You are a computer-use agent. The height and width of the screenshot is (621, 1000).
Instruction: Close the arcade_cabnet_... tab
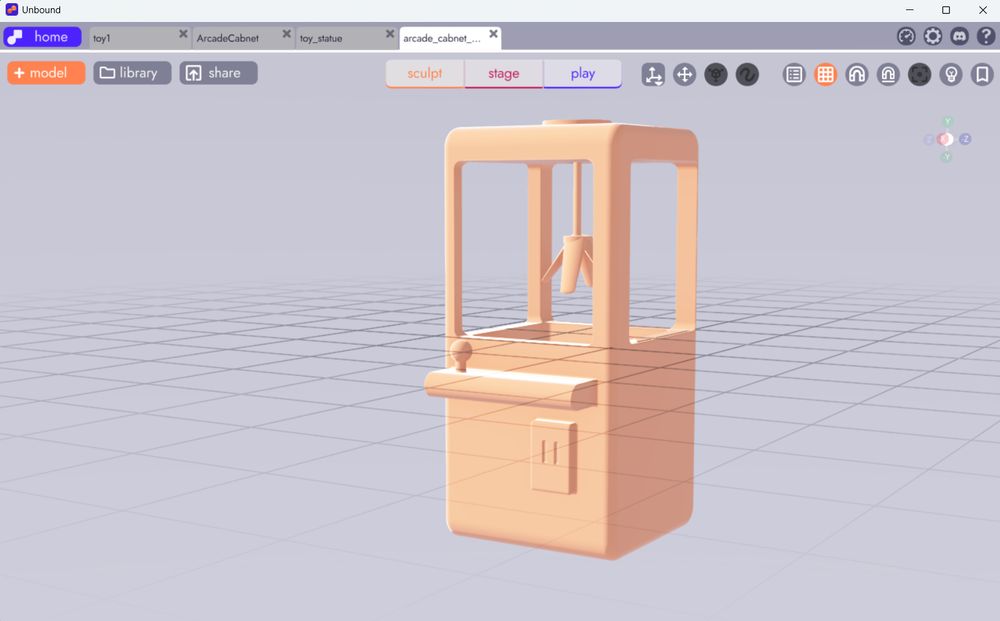[x=494, y=34]
